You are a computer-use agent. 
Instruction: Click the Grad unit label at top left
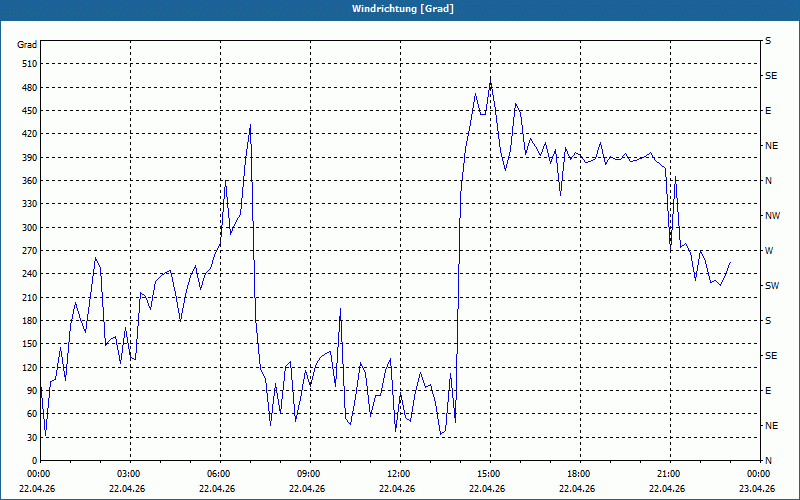[27, 45]
